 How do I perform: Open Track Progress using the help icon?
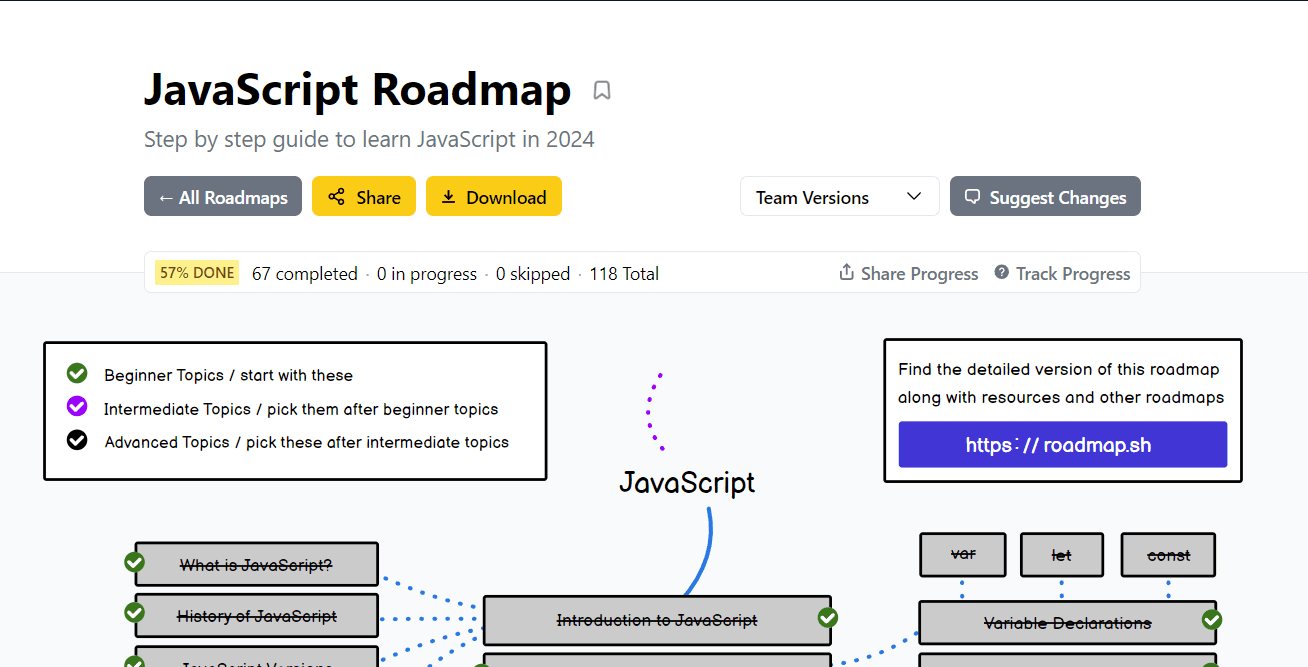[1001, 272]
